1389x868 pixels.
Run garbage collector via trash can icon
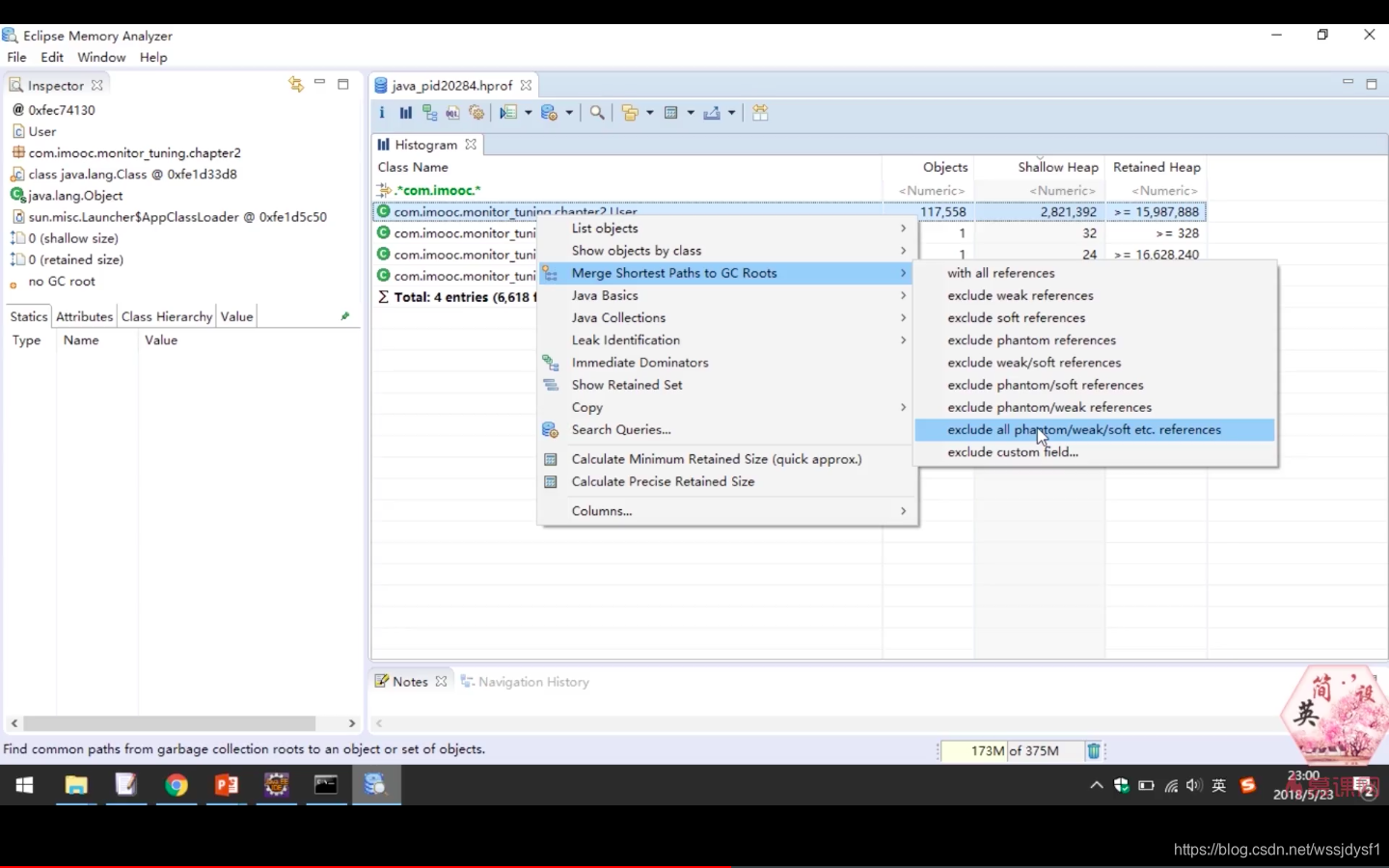[x=1094, y=750]
